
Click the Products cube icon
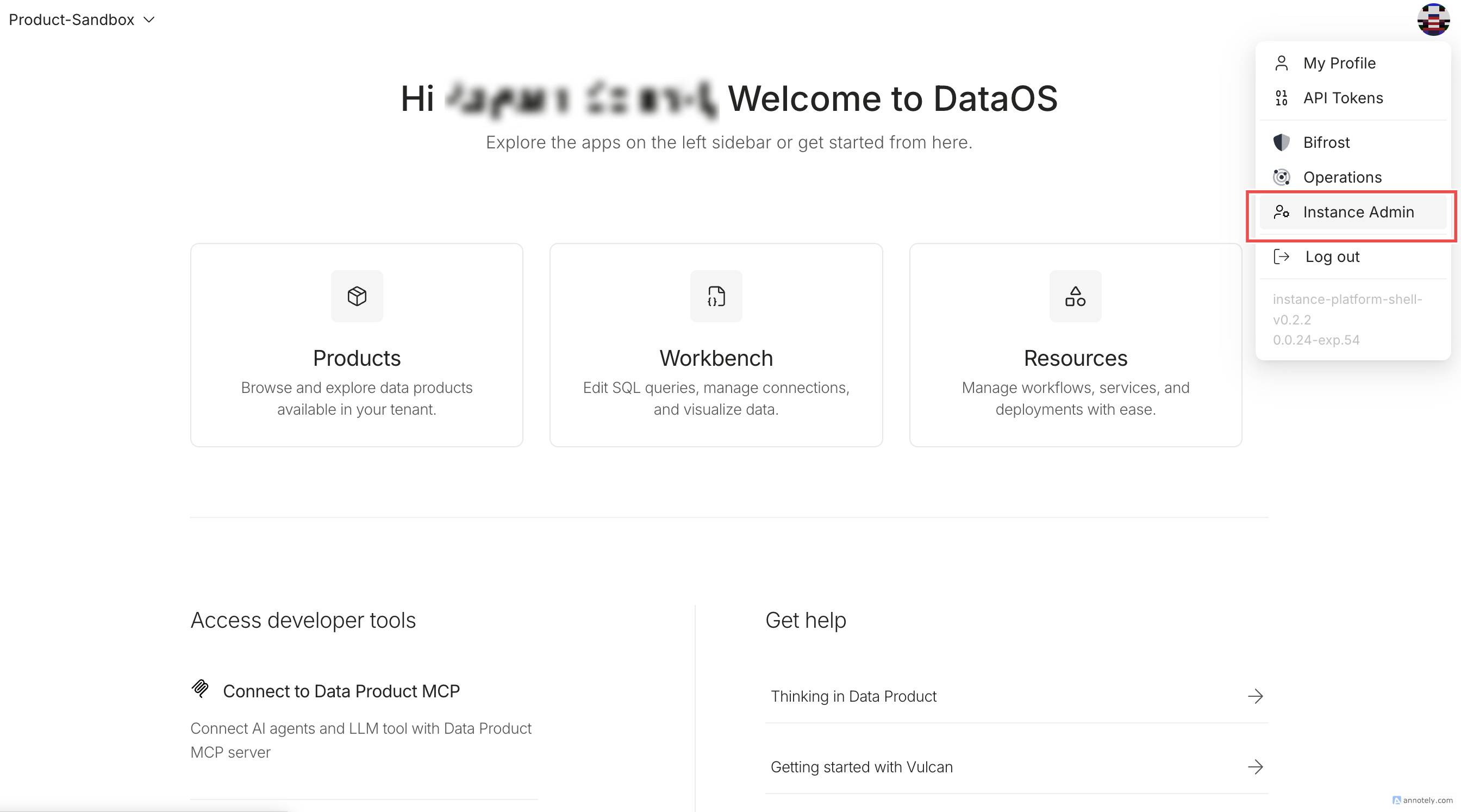pos(357,296)
